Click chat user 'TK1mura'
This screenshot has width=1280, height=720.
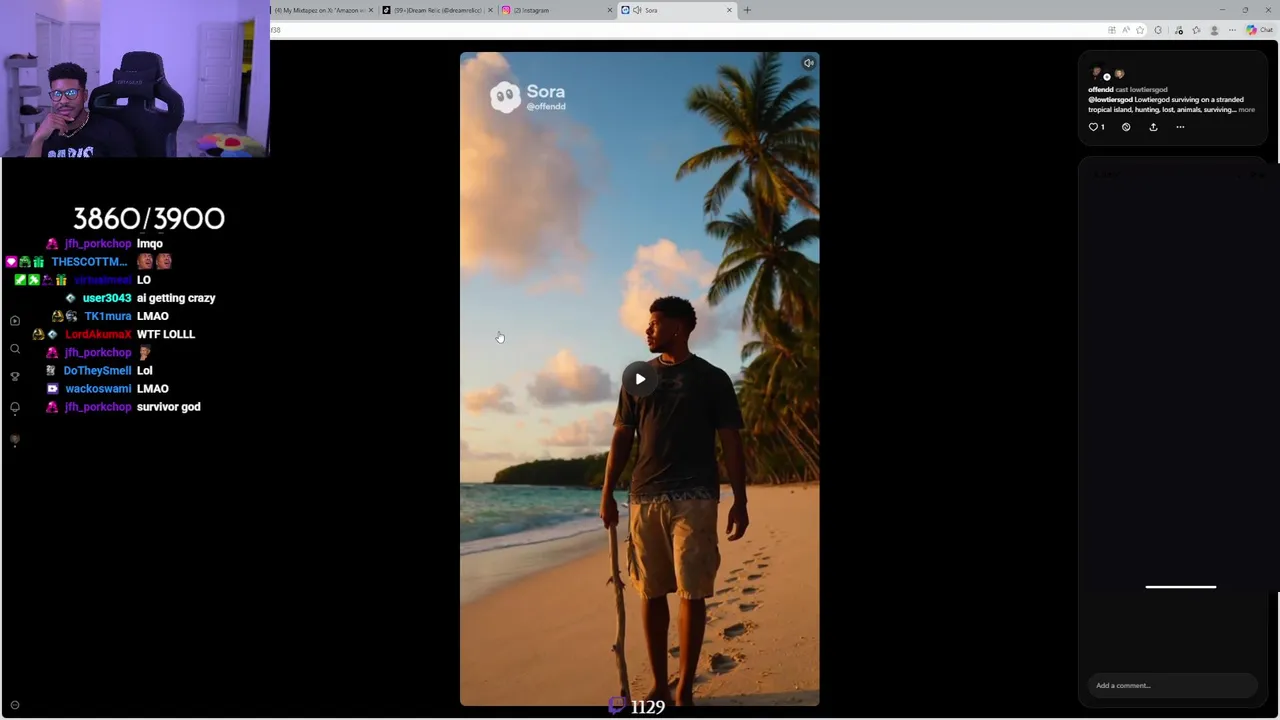click(108, 316)
